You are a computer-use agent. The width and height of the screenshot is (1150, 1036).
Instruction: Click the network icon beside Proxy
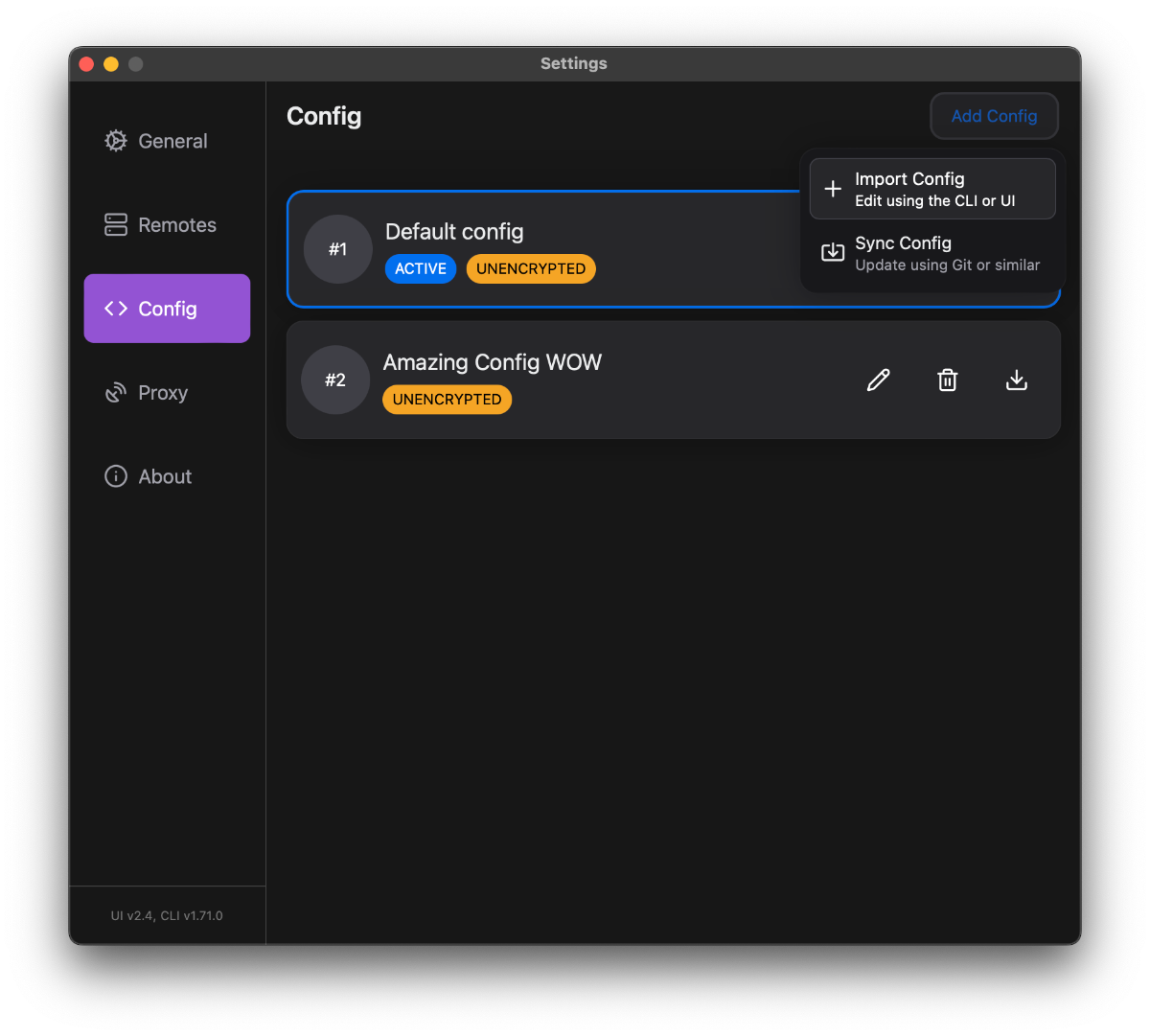[x=115, y=392]
